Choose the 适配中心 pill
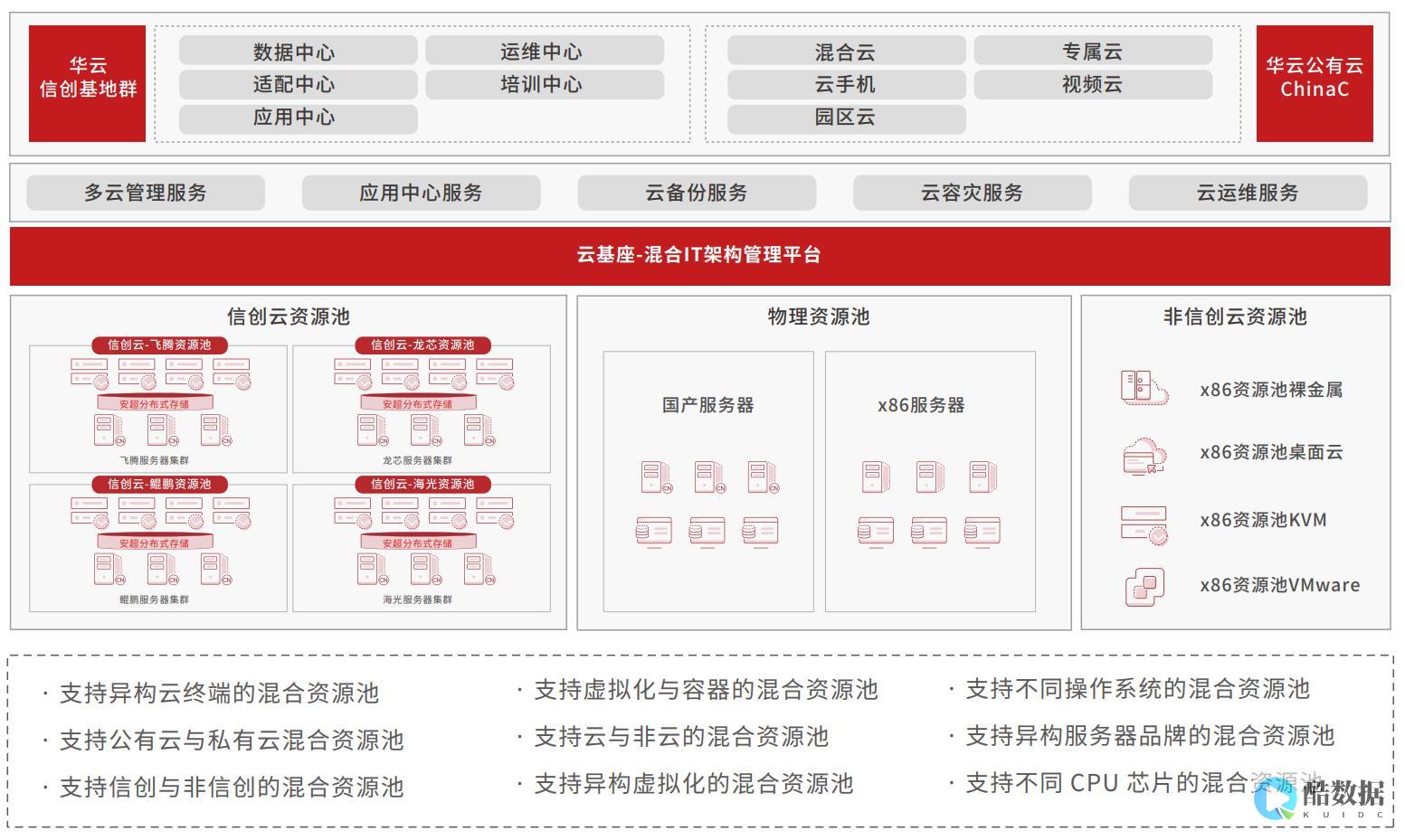This screenshot has width=1405, height=840. point(298,84)
